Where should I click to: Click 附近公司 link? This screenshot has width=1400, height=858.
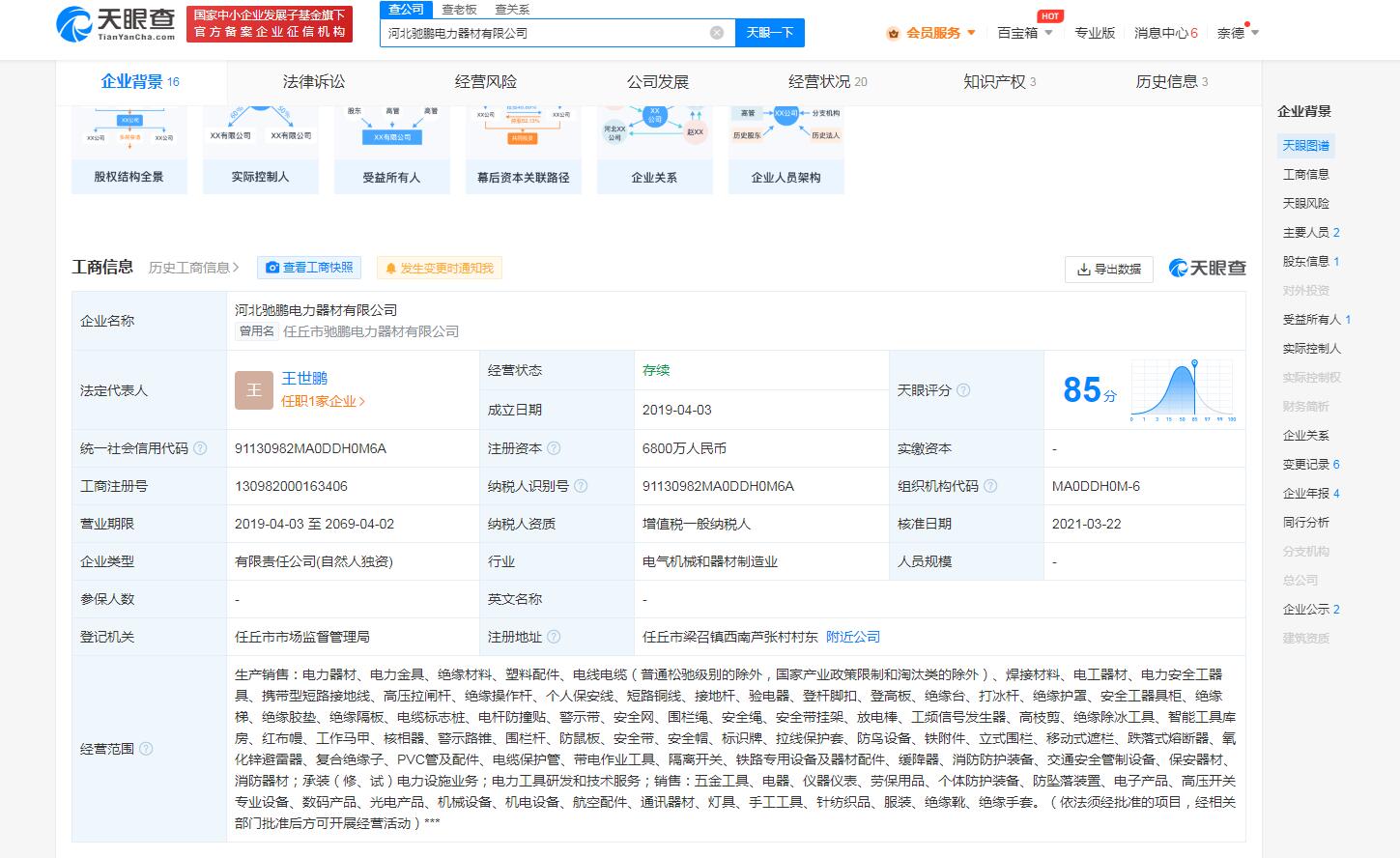pos(853,637)
